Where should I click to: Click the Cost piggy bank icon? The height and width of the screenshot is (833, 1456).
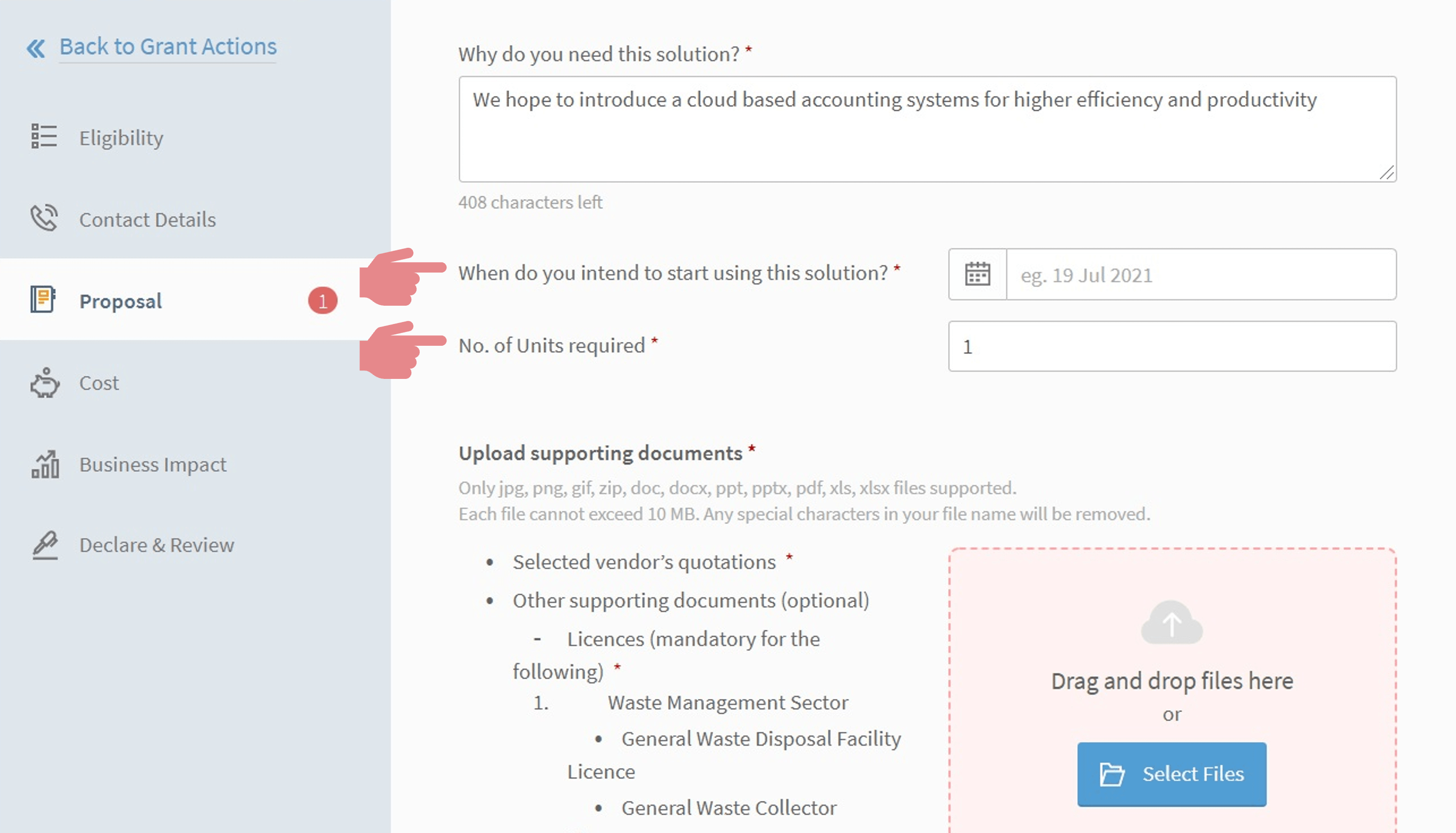click(x=44, y=383)
